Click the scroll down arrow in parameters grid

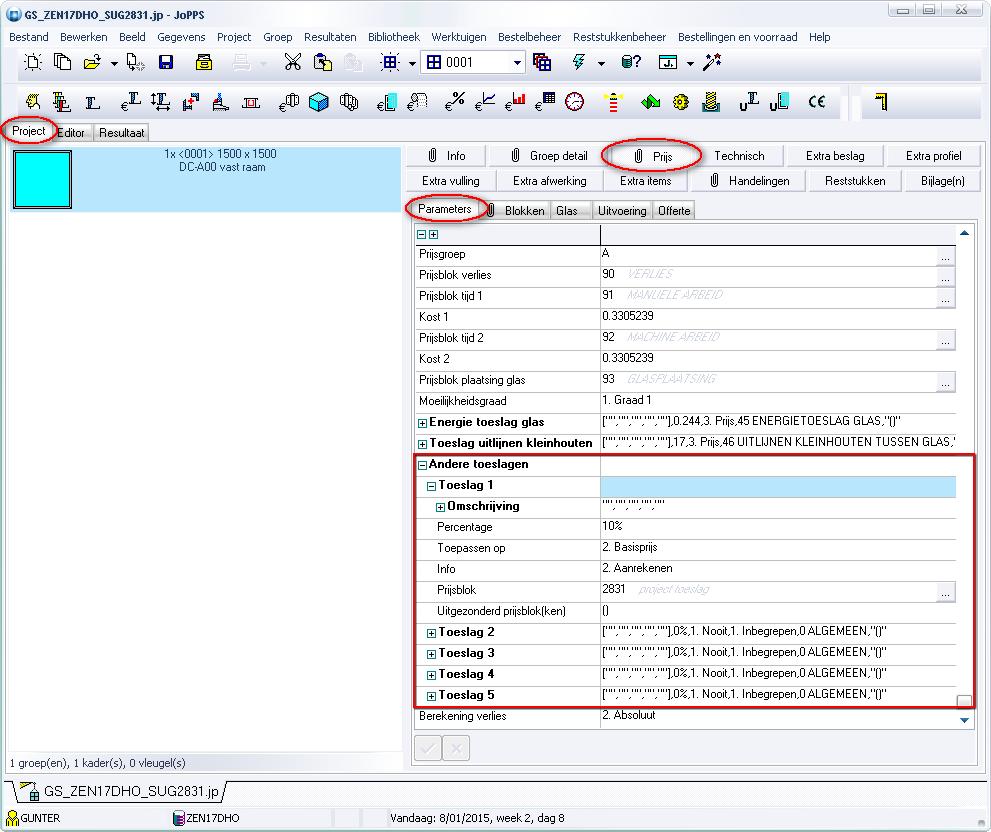(964, 720)
